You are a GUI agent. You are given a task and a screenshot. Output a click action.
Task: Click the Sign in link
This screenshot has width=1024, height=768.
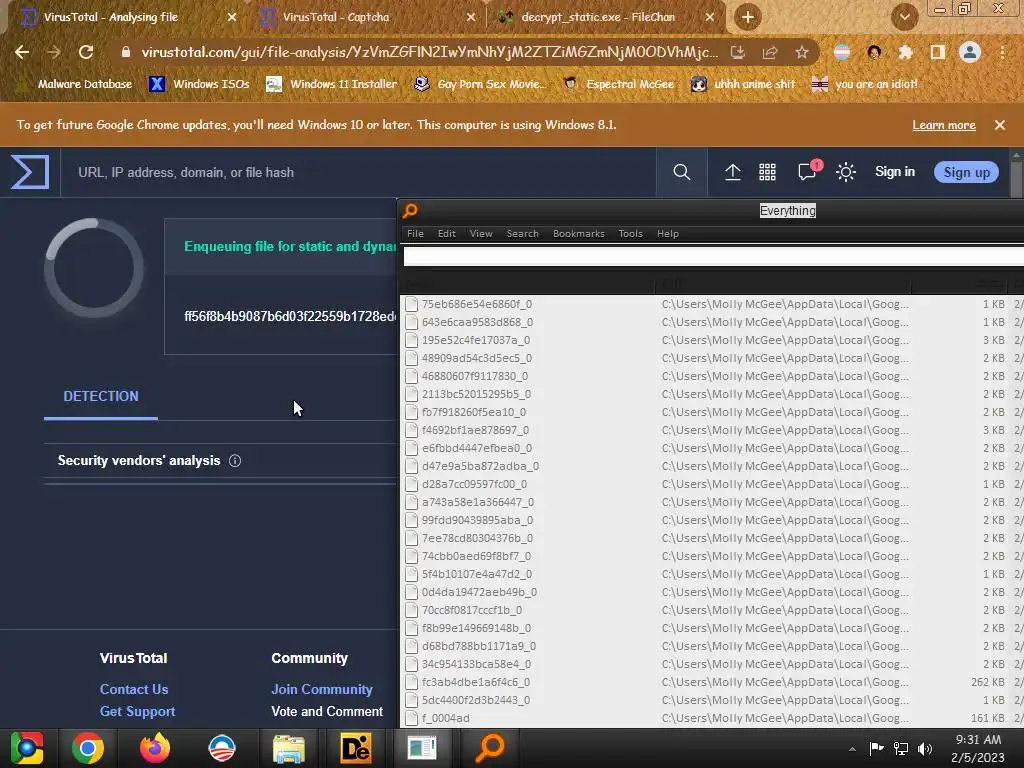(895, 172)
